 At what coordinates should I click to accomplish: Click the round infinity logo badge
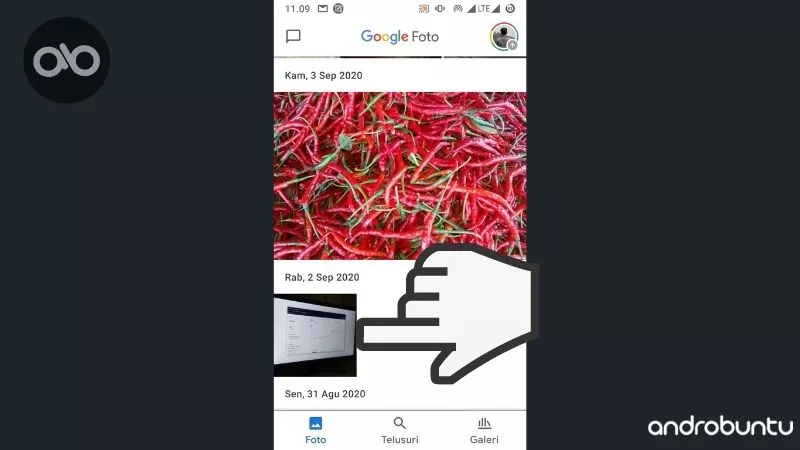coord(66,60)
